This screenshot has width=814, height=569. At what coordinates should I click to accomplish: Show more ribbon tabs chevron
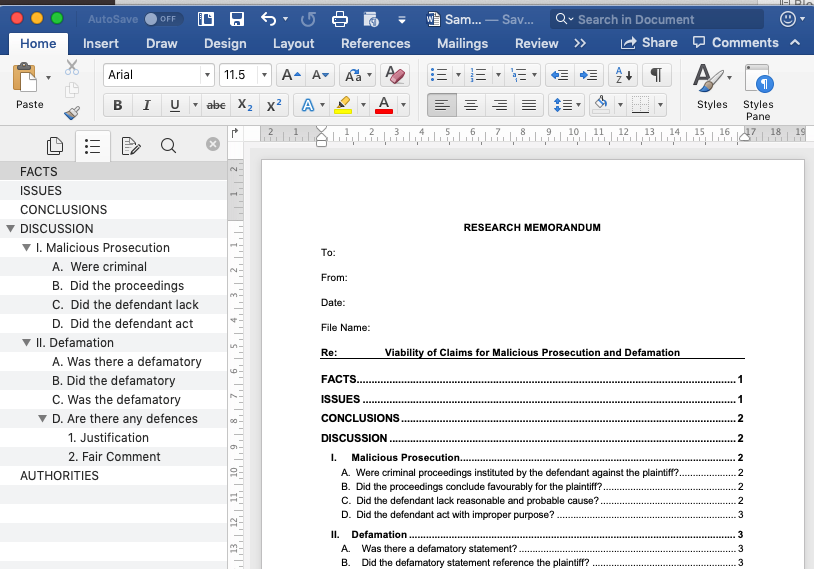tap(580, 44)
